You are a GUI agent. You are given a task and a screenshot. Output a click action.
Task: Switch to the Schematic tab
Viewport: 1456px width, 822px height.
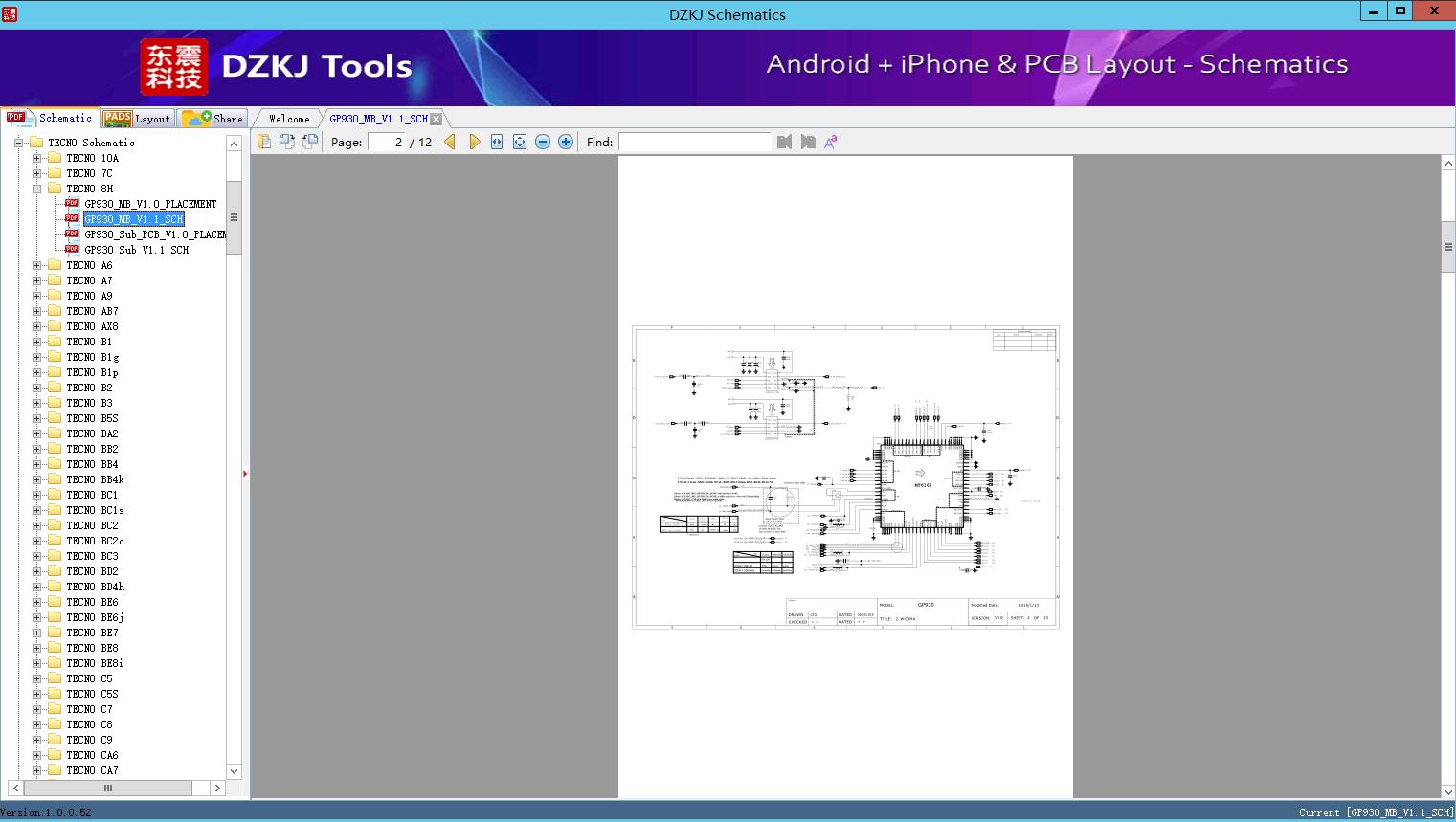50,118
